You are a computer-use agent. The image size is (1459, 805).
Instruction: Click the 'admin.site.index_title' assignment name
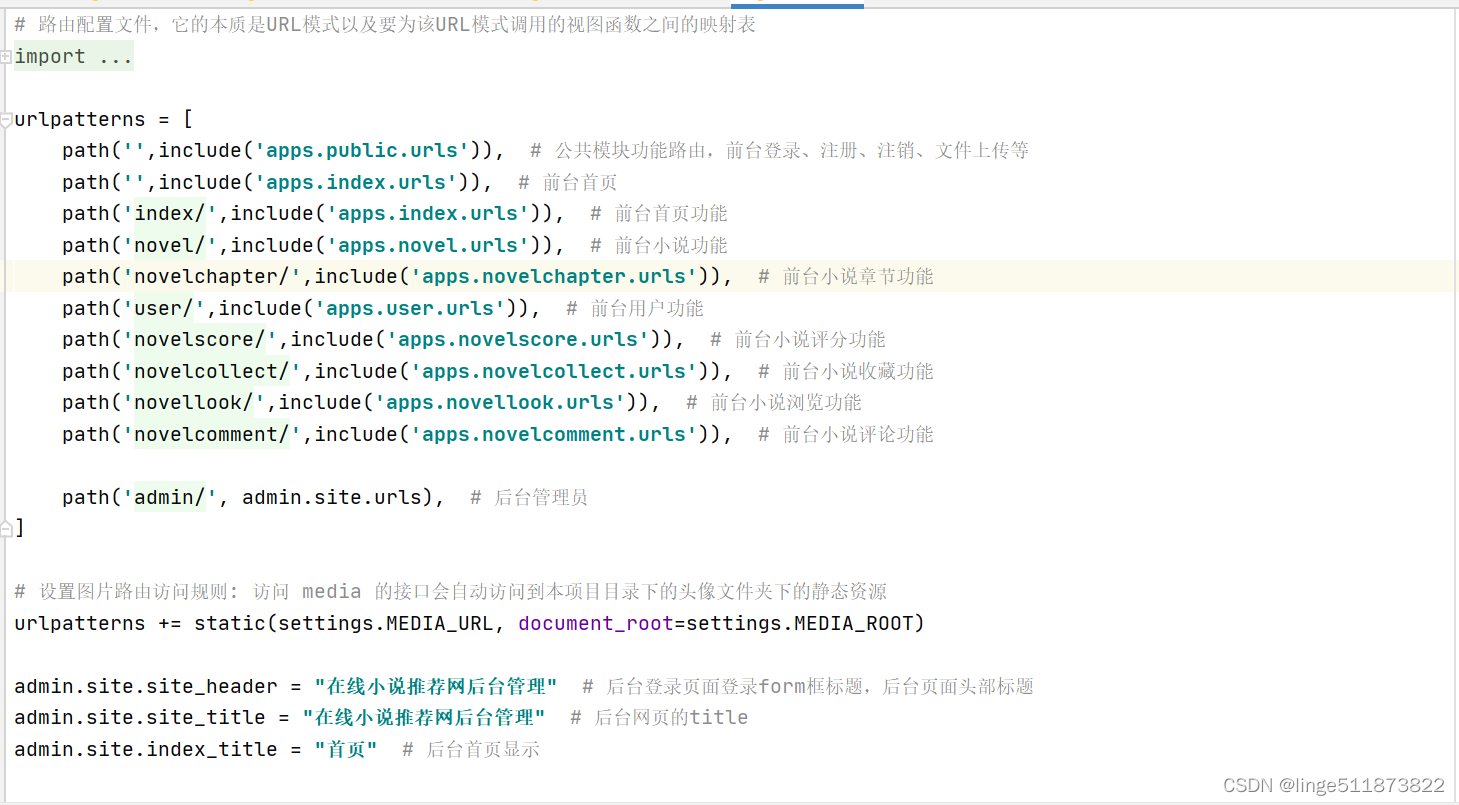tap(146, 749)
